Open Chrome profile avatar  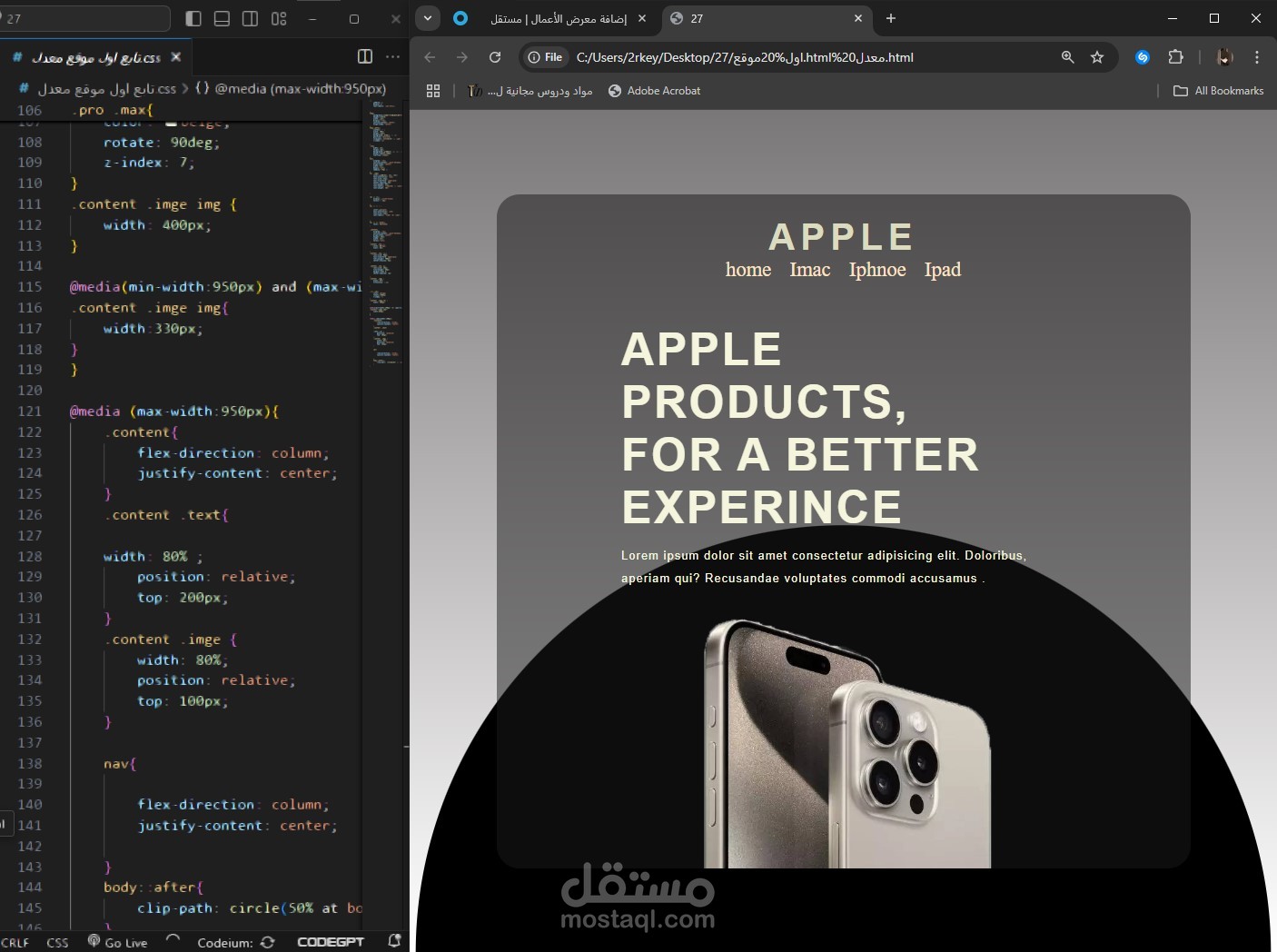tap(1224, 57)
